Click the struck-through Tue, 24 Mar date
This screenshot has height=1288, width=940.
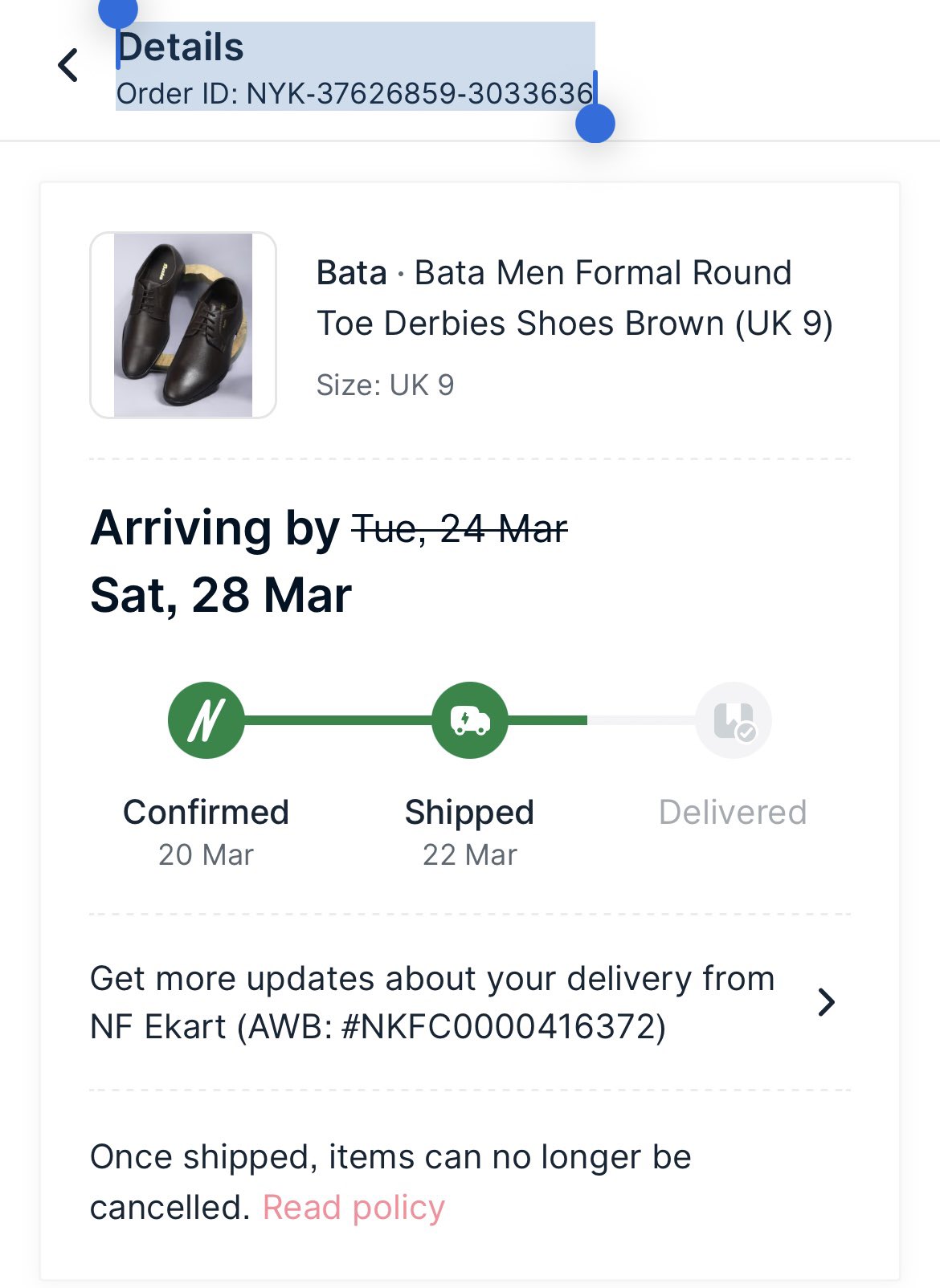(460, 529)
